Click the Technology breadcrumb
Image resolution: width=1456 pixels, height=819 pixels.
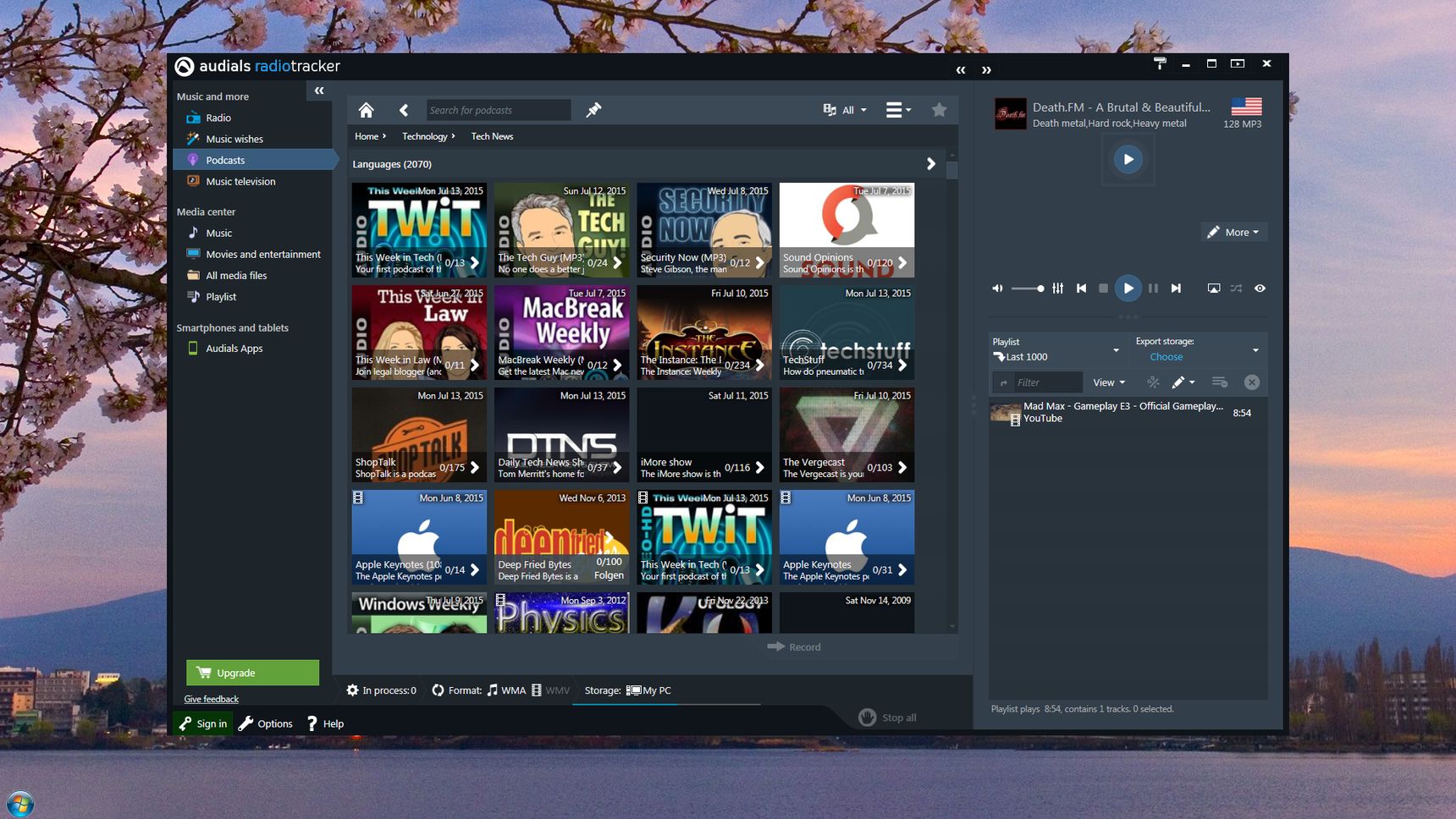[424, 136]
